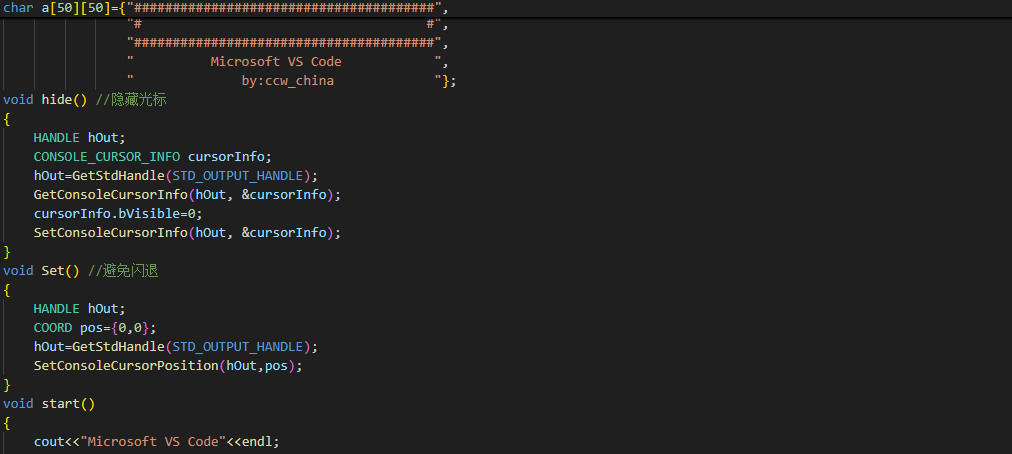Place cursor on by:ccw_china string
The width and height of the screenshot is (1012, 454).
(x=287, y=81)
